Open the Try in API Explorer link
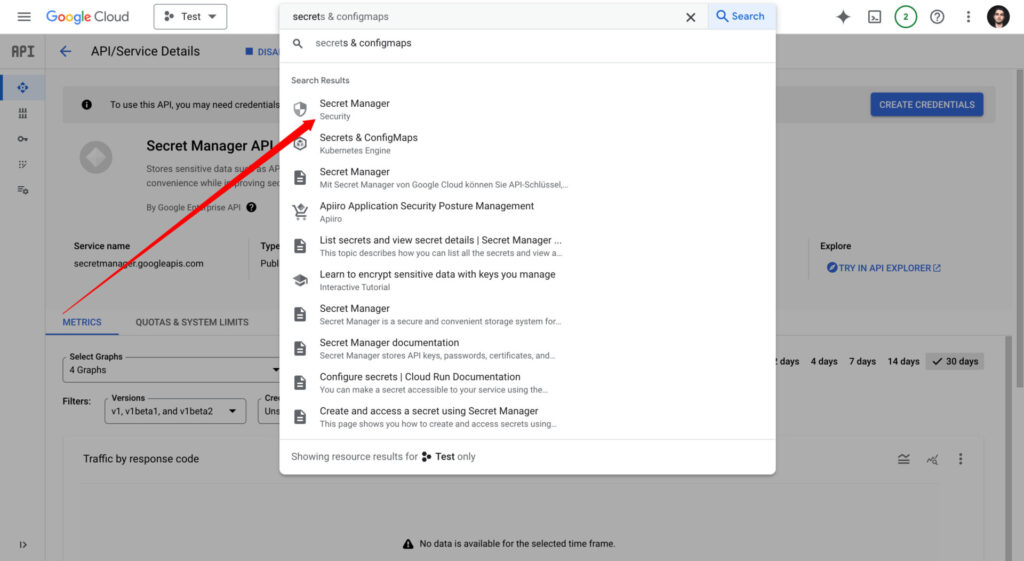Viewport: 1024px width, 561px height. 884,268
